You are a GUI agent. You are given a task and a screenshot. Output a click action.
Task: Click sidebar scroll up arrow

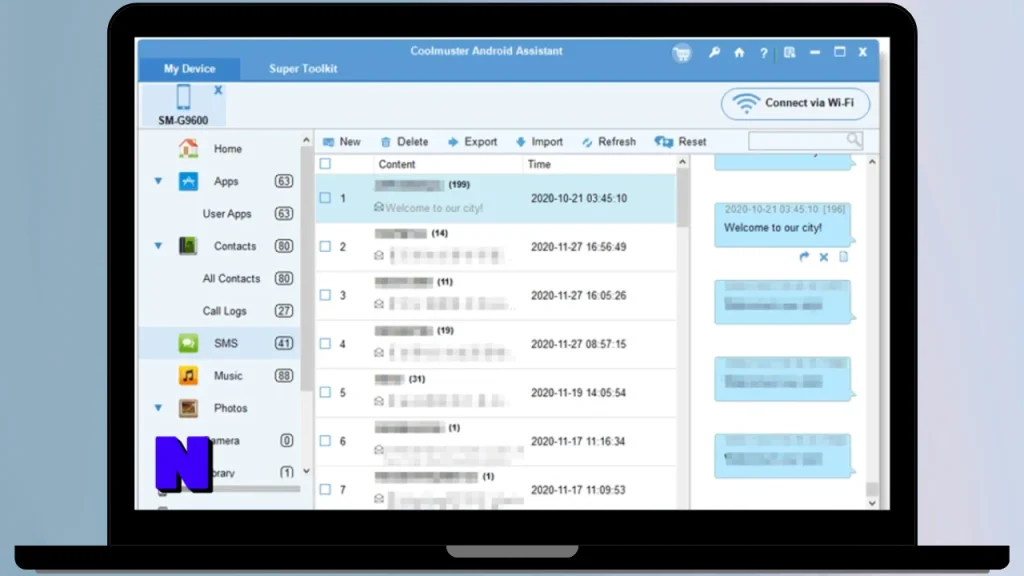306,140
